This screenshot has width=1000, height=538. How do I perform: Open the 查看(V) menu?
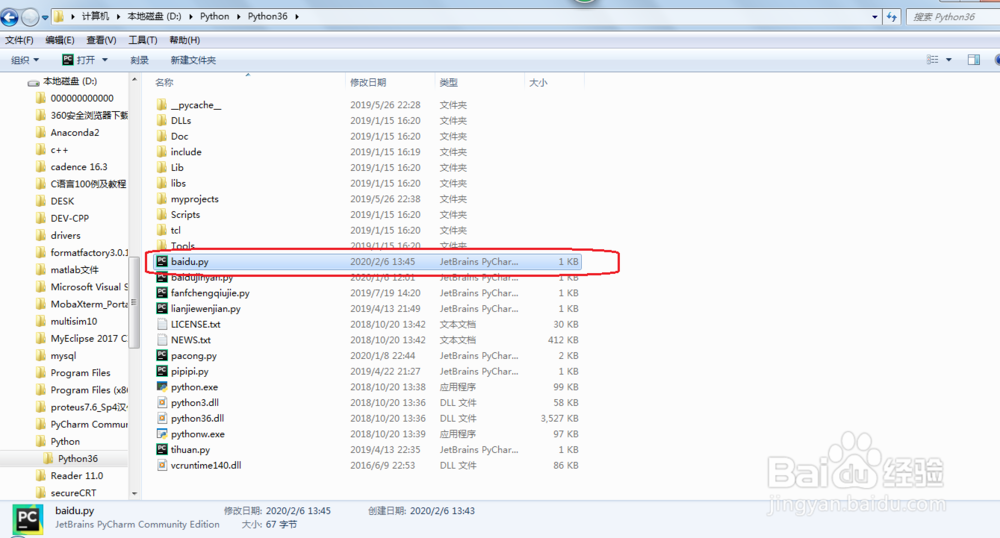point(101,40)
